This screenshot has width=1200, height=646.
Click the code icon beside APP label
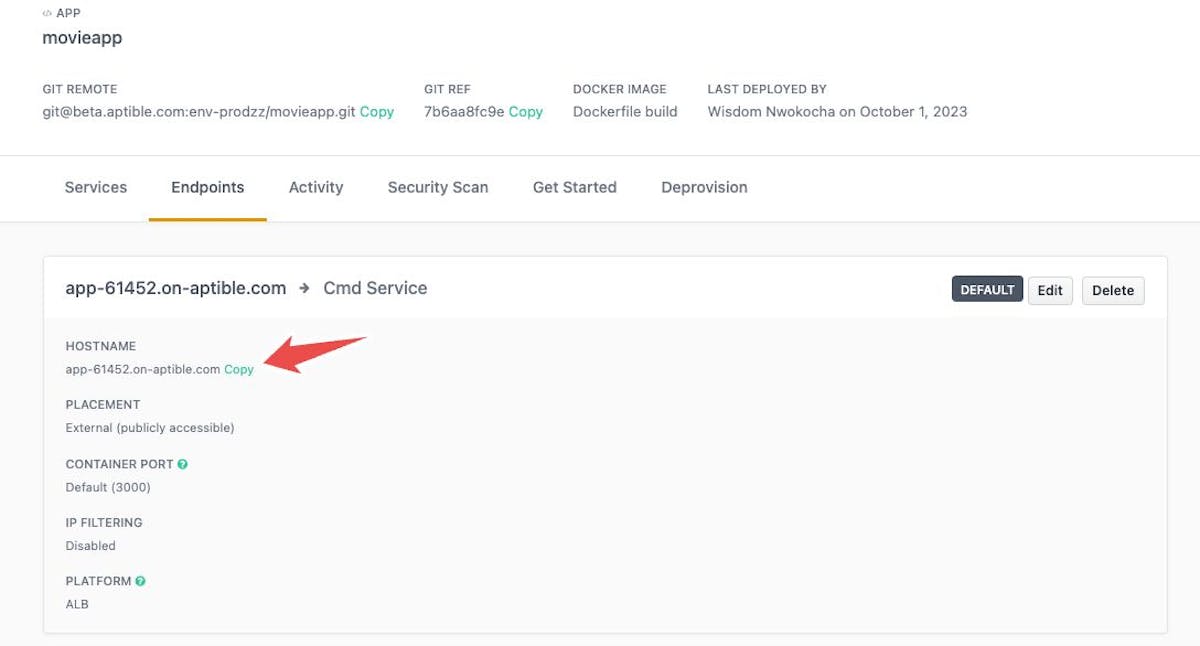point(47,14)
